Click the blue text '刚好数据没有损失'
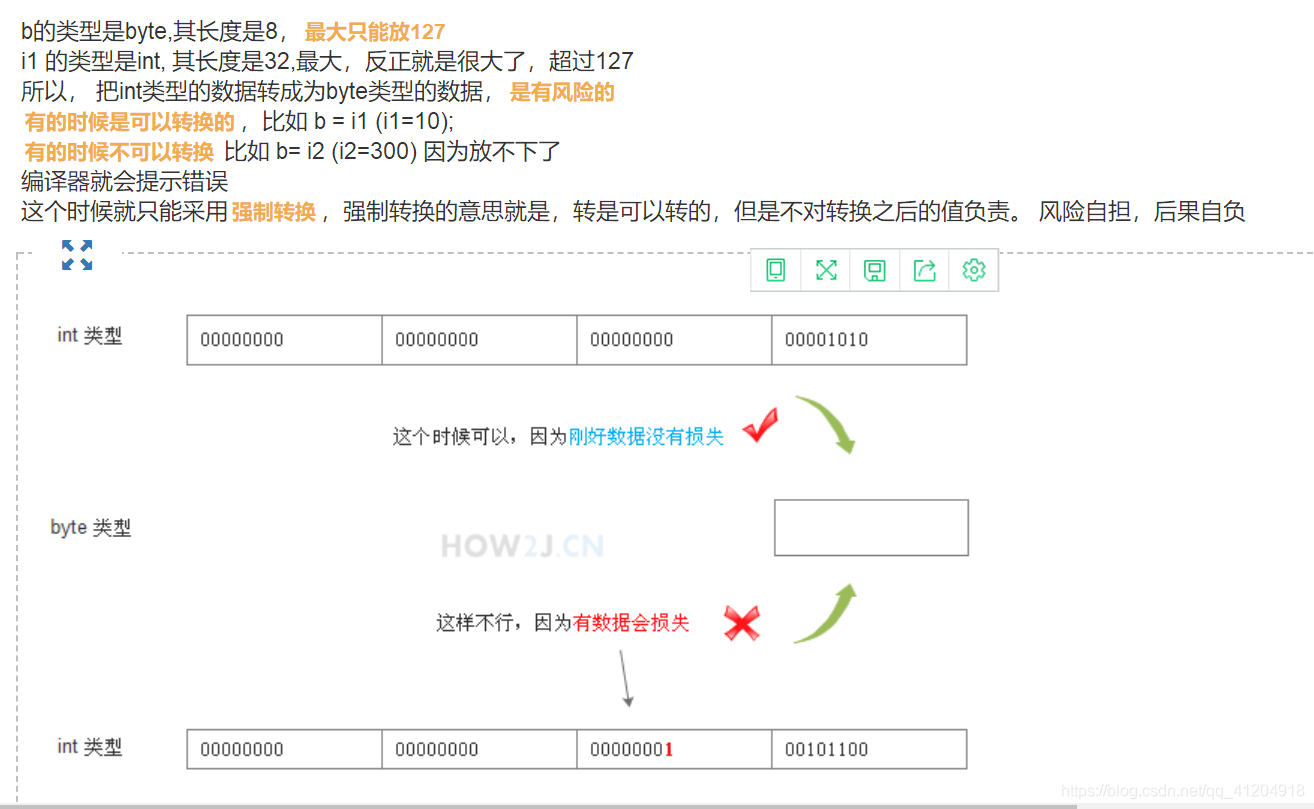This screenshot has width=1314, height=809. 646,437
